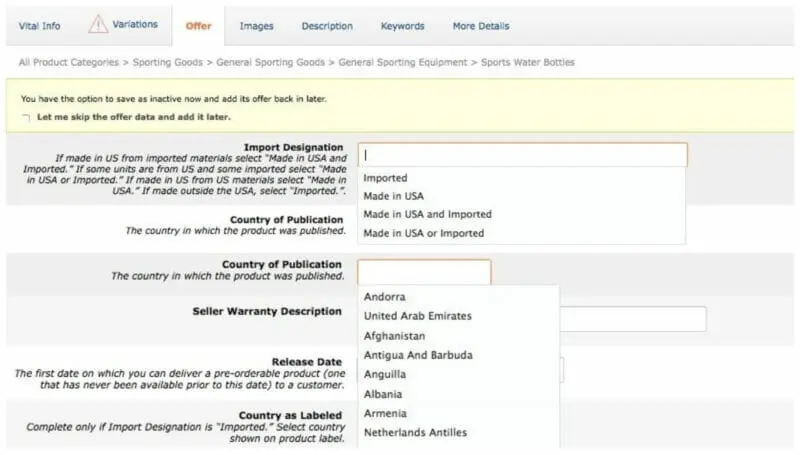Image resolution: width=800 pixels, height=455 pixels.
Task: Click the Import Designation input field
Action: pyautogui.click(x=522, y=155)
